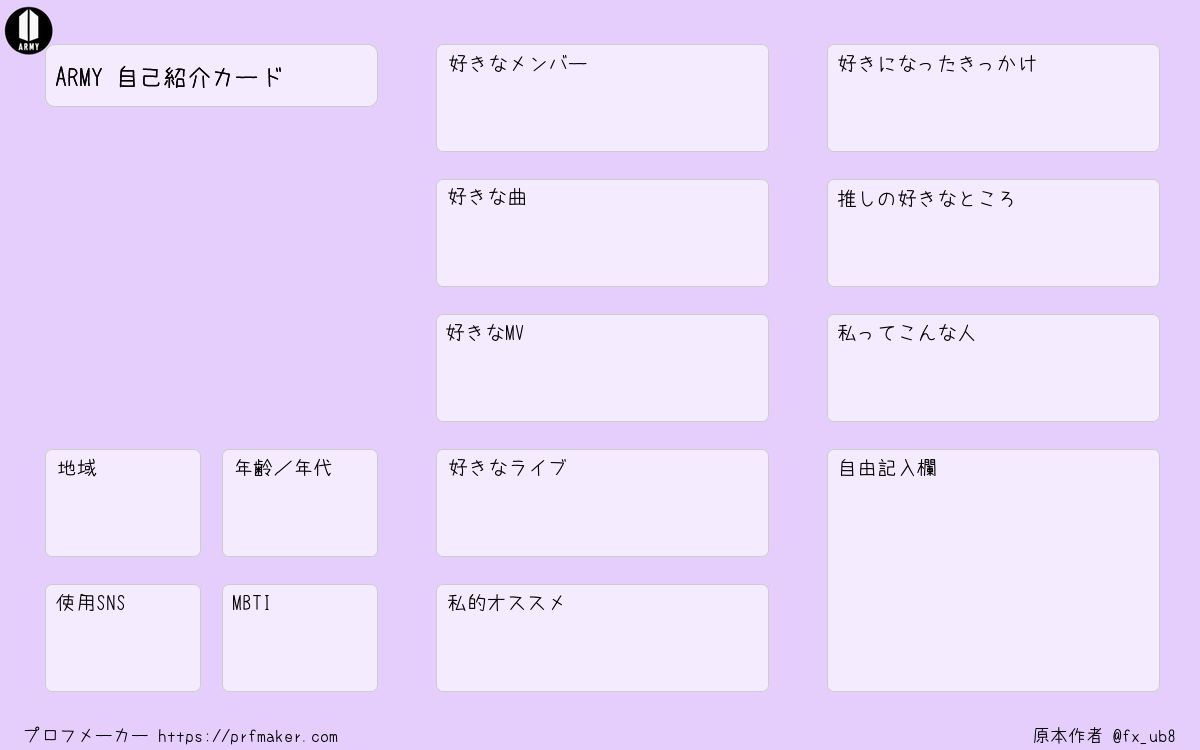Click the 私ってこんな人 field
This screenshot has width=1200, height=750.
click(993, 368)
